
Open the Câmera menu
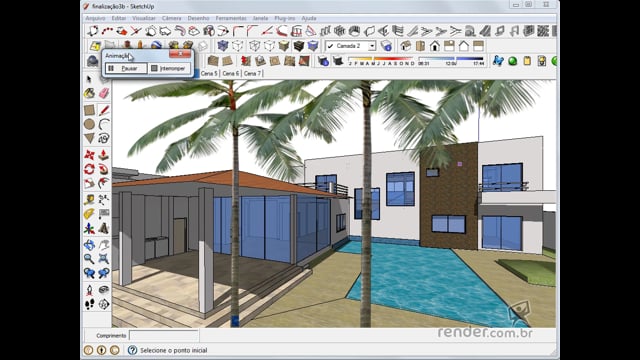pos(171,18)
